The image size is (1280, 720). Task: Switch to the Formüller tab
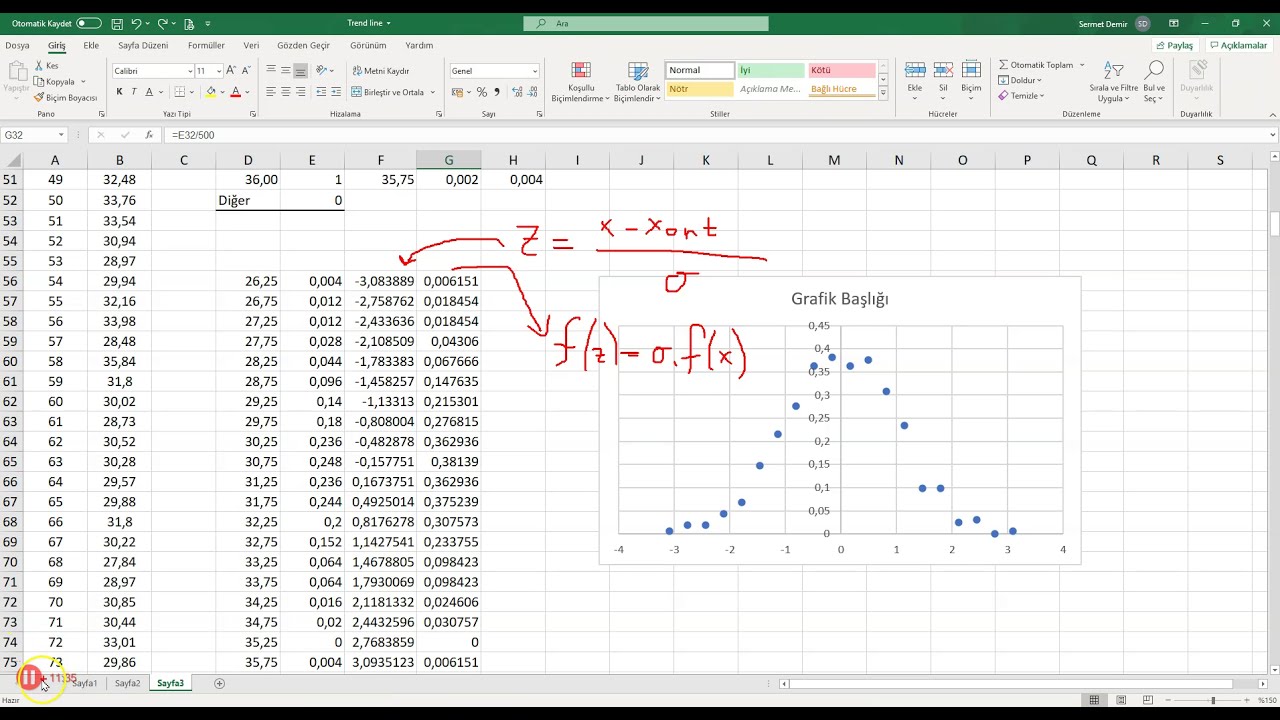click(x=206, y=45)
